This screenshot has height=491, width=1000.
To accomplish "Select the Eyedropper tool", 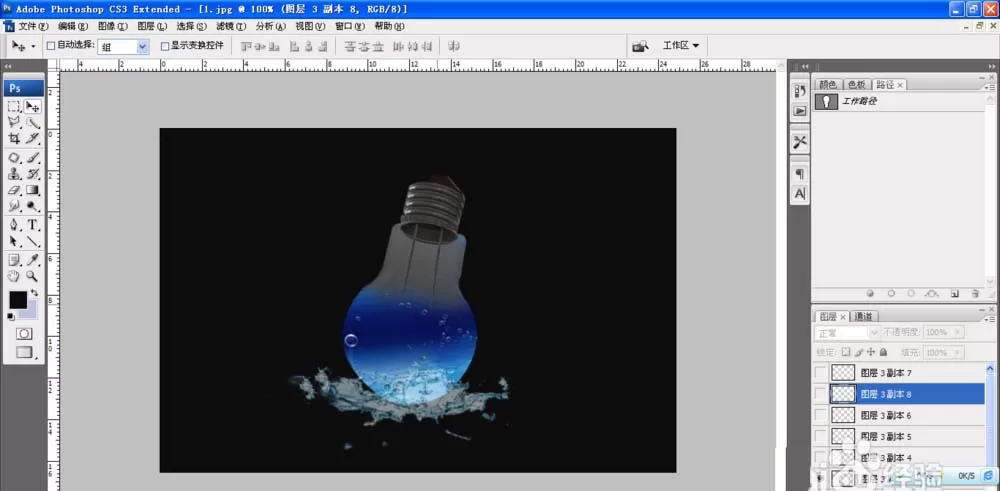I will (33, 260).
